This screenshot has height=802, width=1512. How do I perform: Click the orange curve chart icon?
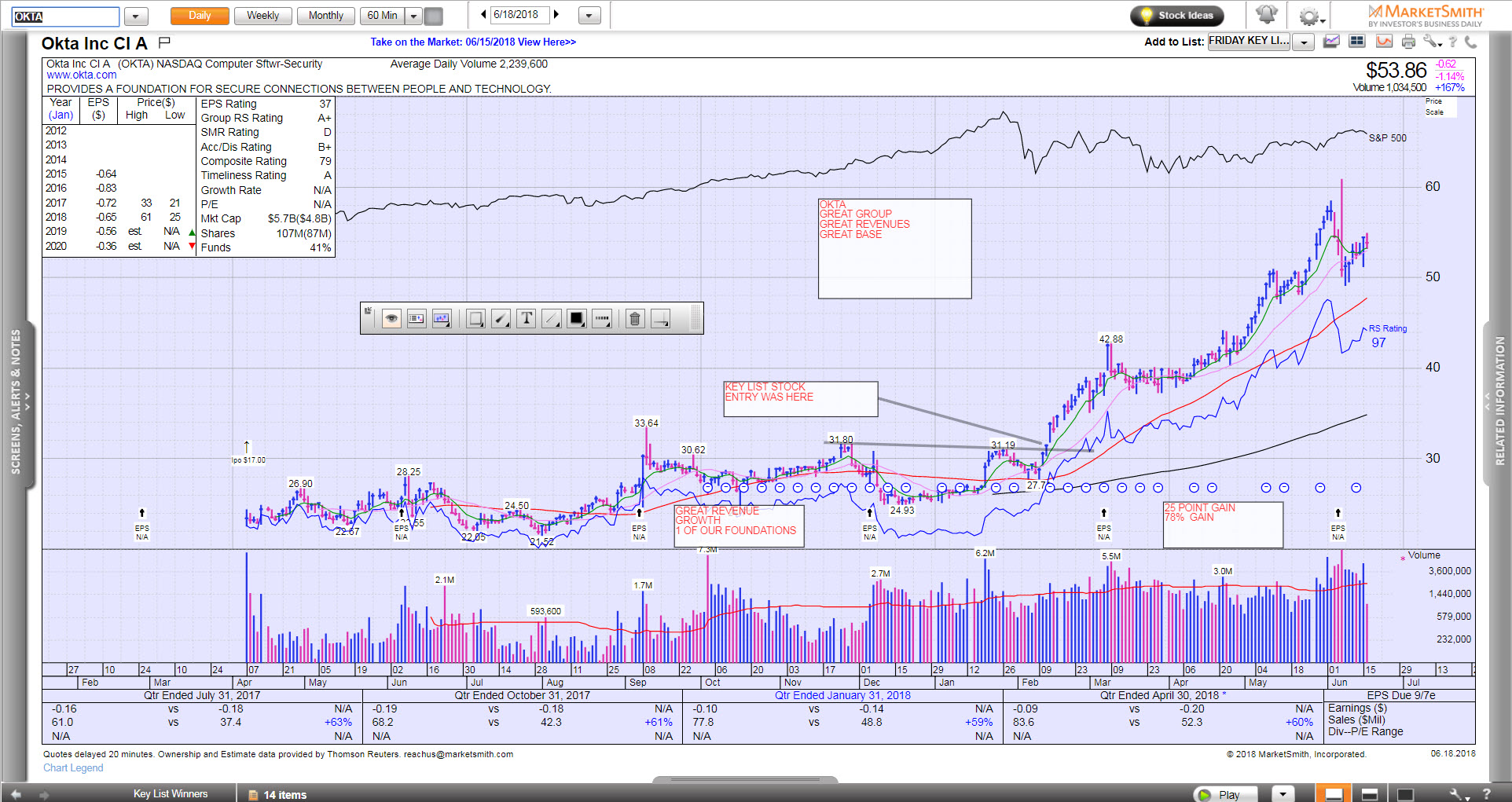pyautogui.click(x=1384, y=42)
